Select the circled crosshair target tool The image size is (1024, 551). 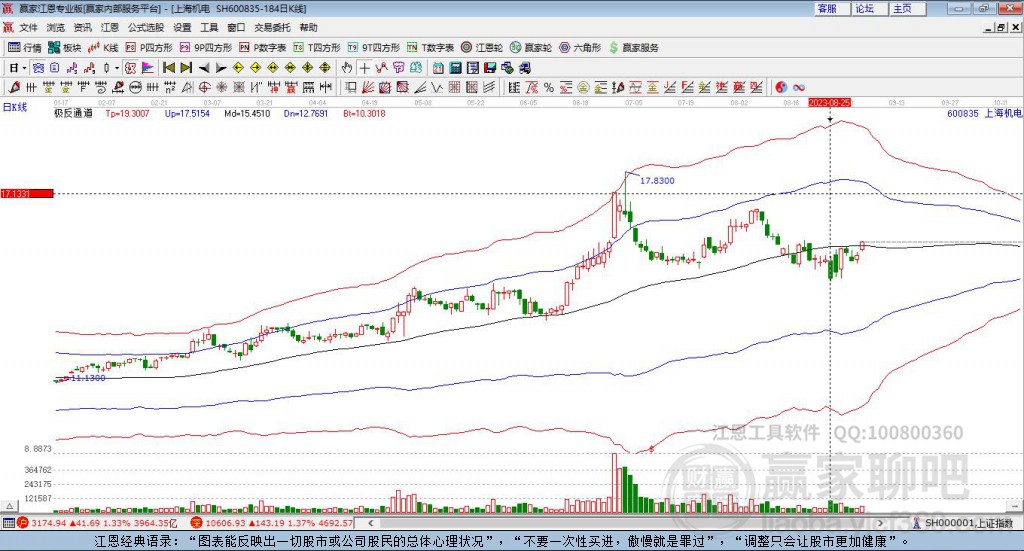[204, 87]
